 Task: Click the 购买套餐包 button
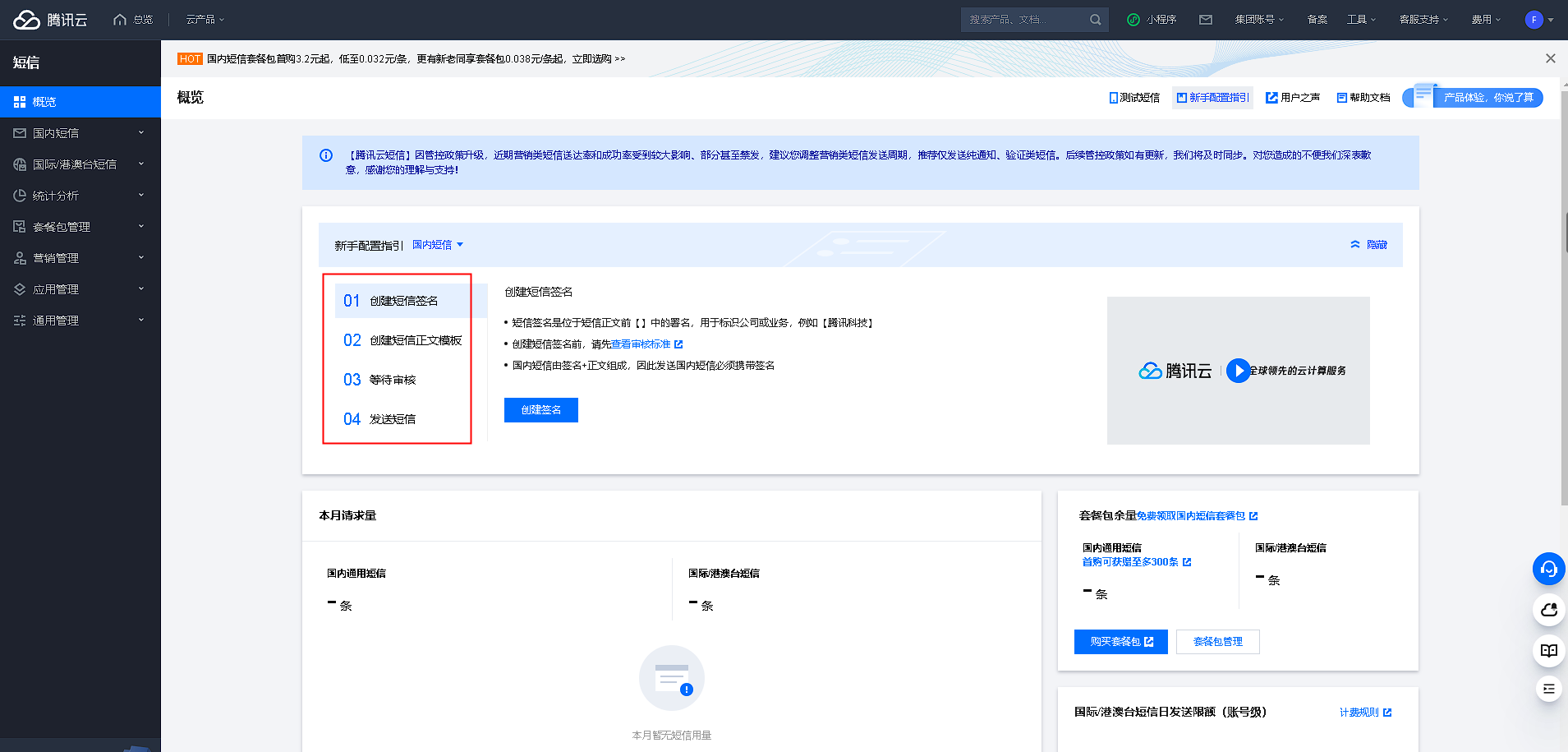1120,642
